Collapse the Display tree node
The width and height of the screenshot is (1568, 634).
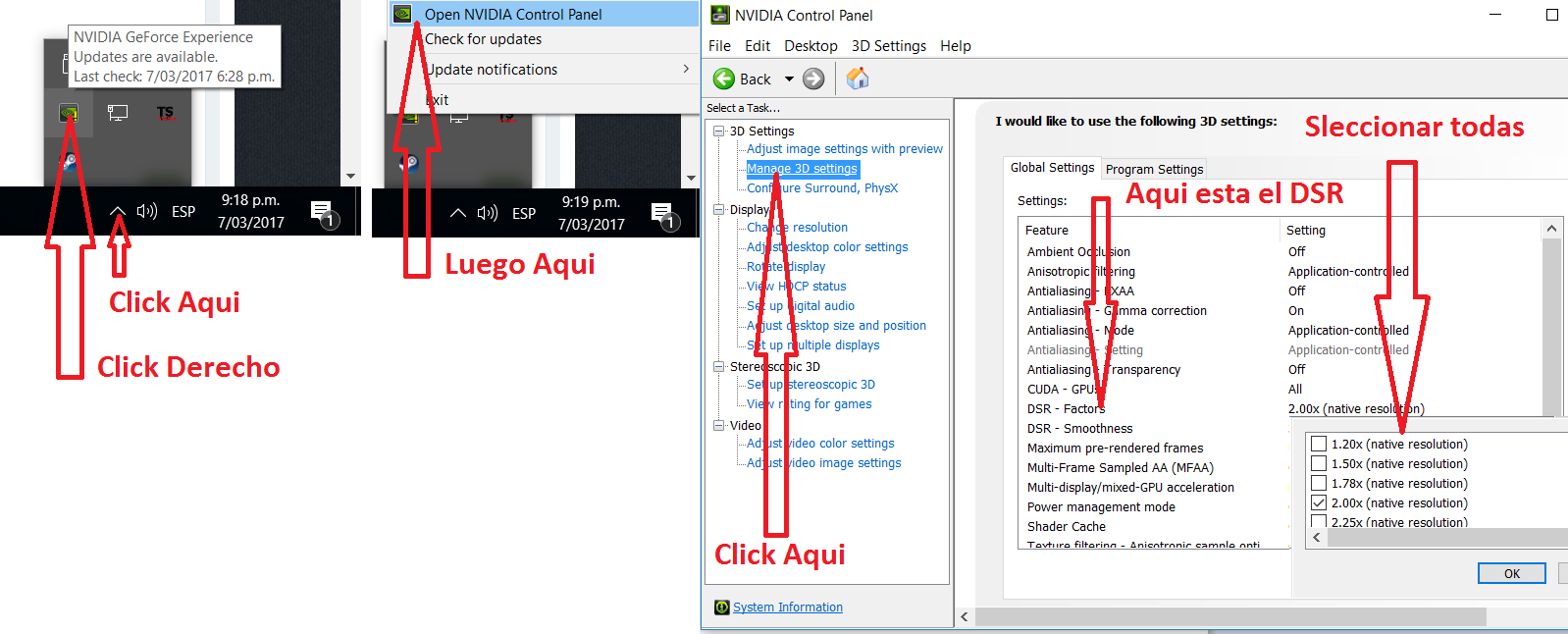click(x=718, y=209)
